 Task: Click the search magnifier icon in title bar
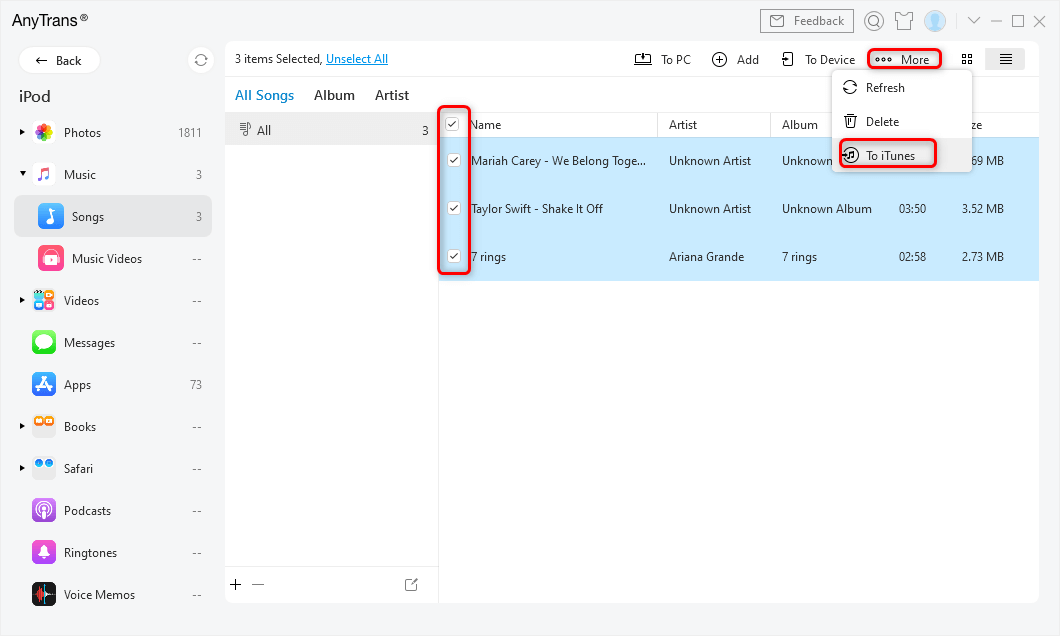pyautogui.click(x=873, y=21)
